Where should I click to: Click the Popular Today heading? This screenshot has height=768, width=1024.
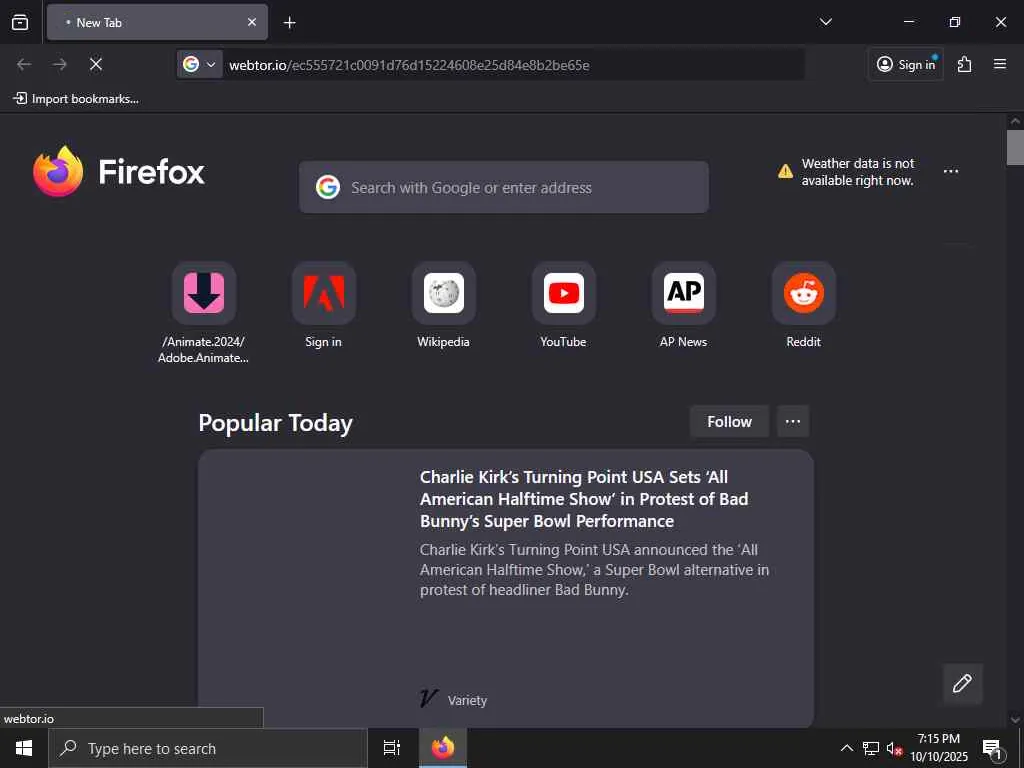coord(276,423)
